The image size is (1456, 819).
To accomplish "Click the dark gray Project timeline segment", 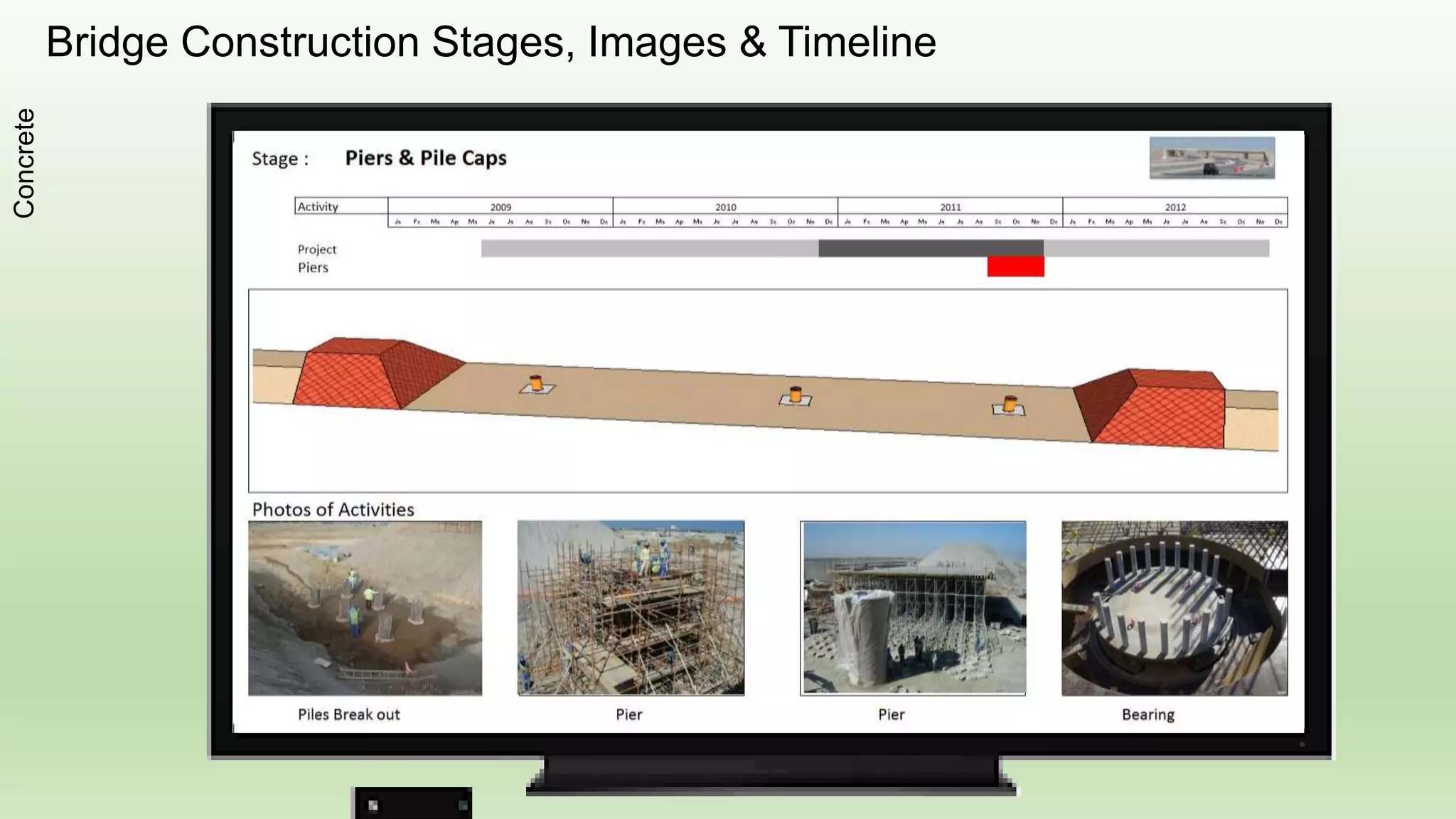I will click(x=931, y=248).
